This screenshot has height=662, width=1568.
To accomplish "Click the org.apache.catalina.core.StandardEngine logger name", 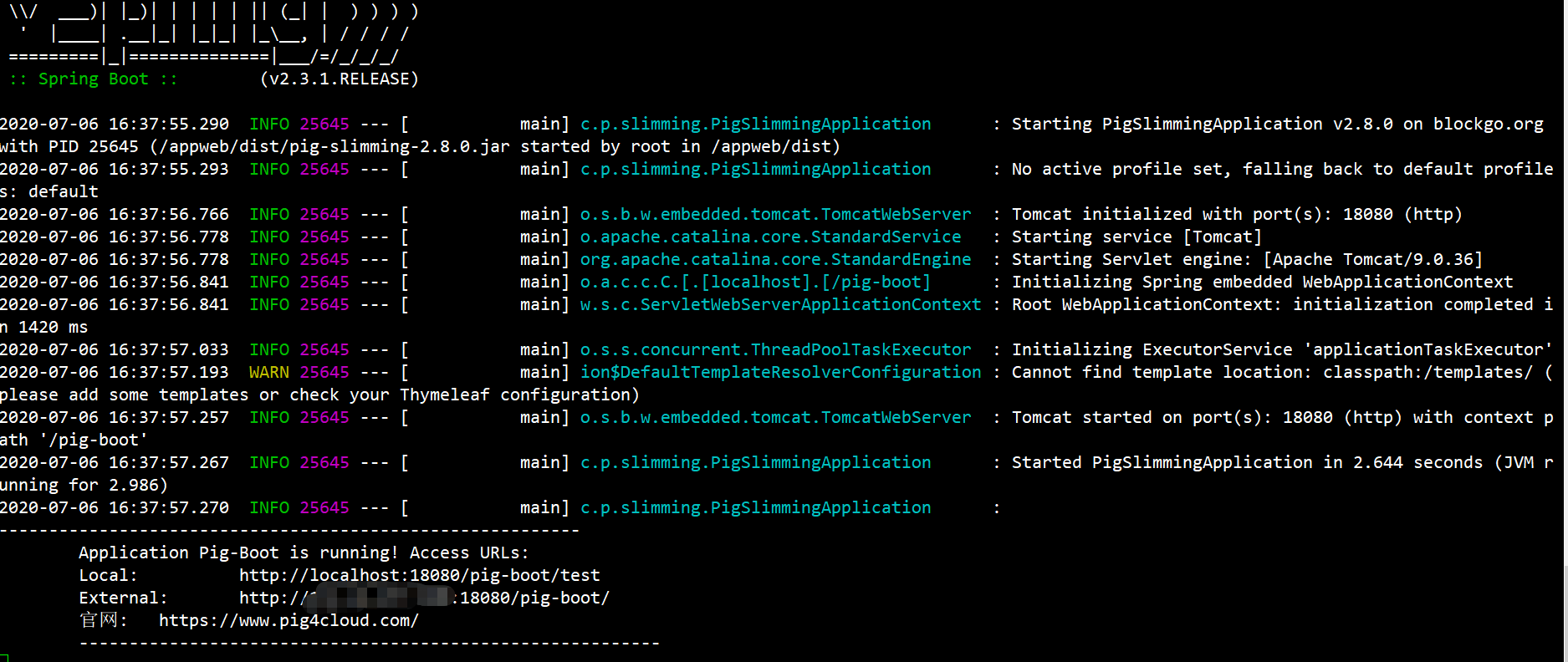I will (x=776, y=259).
